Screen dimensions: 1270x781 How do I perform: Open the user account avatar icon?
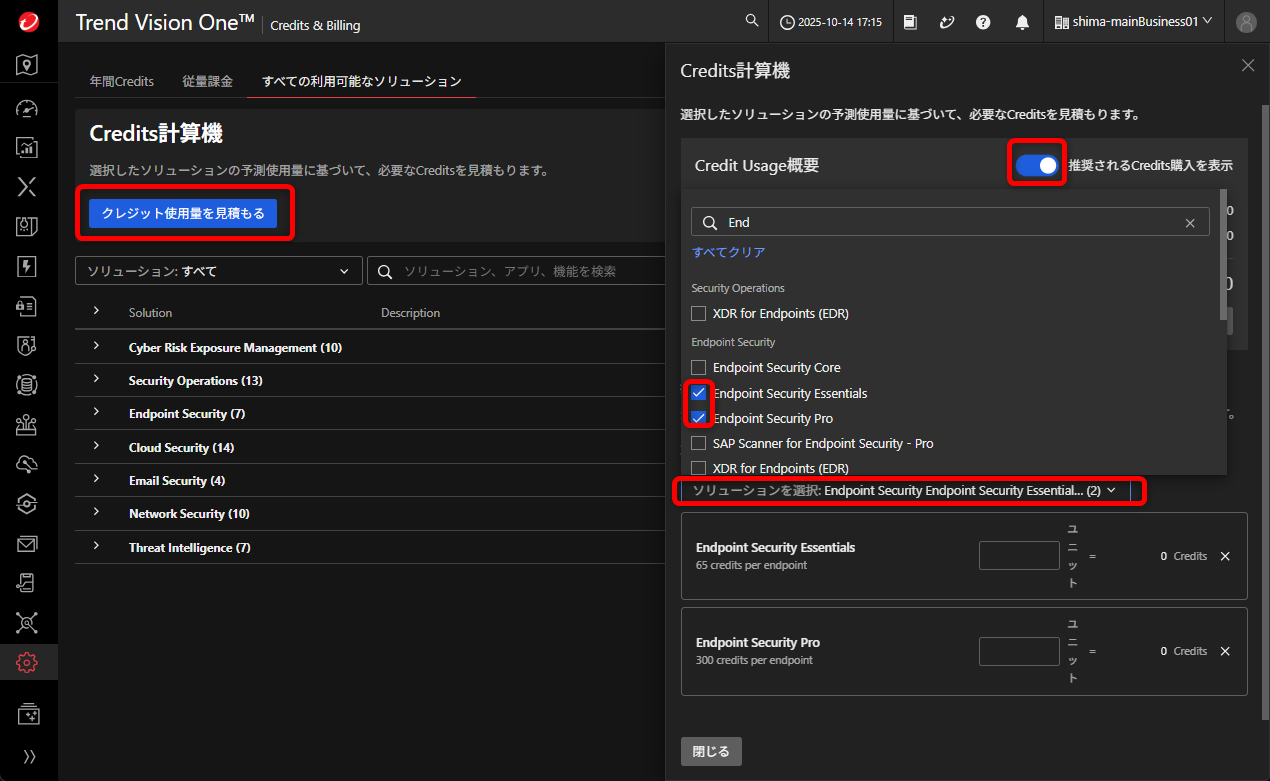pyautogui.click(x=1246, y=22)
